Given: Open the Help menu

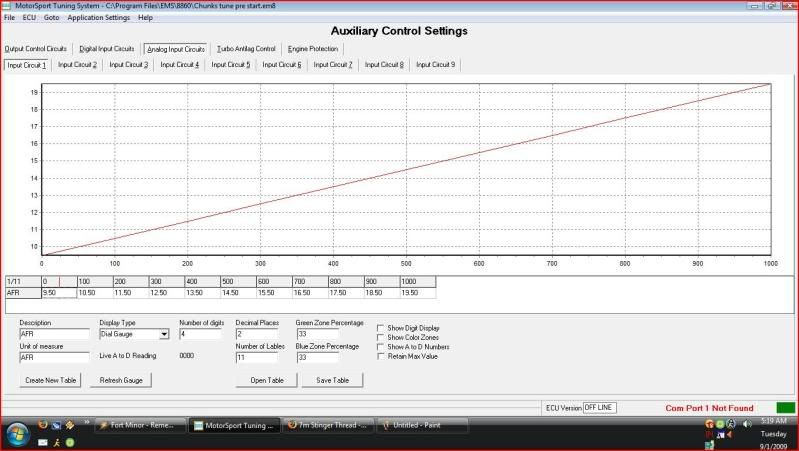Looking at the screenshot, I should [145, 17].
